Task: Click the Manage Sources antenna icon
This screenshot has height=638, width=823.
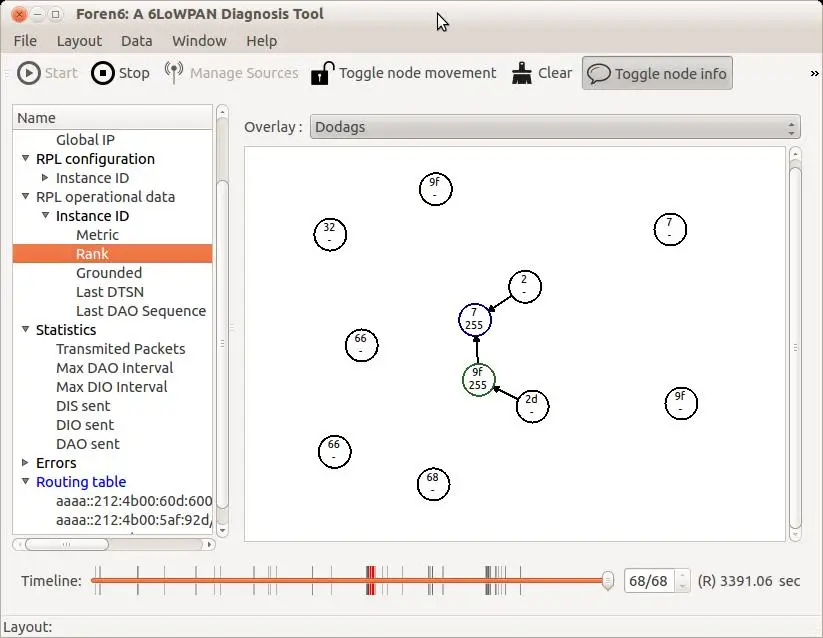Action: [x=174, y=72]
